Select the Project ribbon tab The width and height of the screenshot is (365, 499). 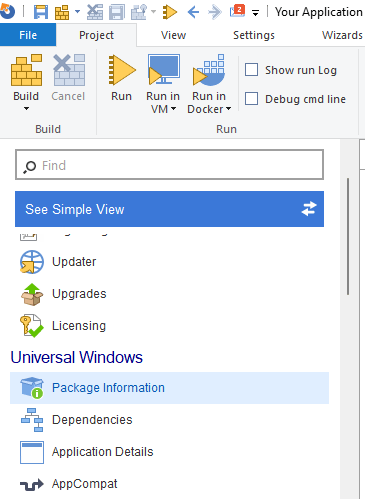[96, 35]
